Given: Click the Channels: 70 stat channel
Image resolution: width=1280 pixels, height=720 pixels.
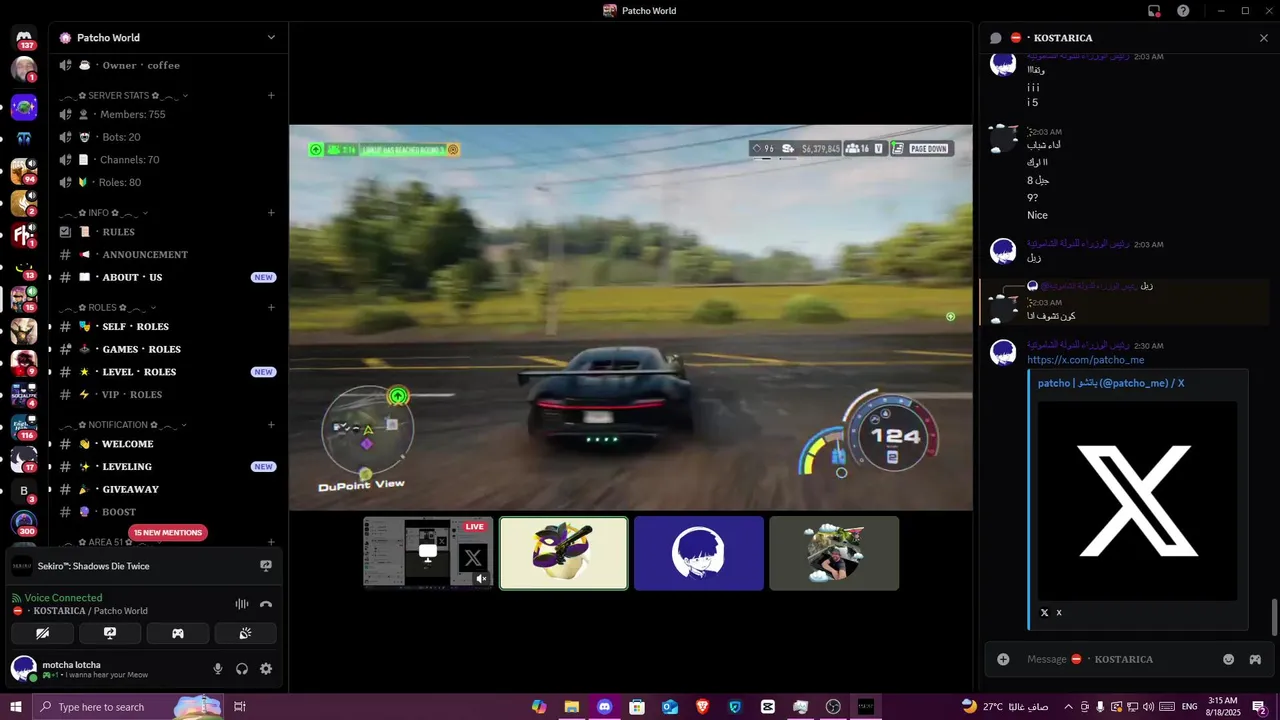Looking at the screenshot, I should click(166, 160).
